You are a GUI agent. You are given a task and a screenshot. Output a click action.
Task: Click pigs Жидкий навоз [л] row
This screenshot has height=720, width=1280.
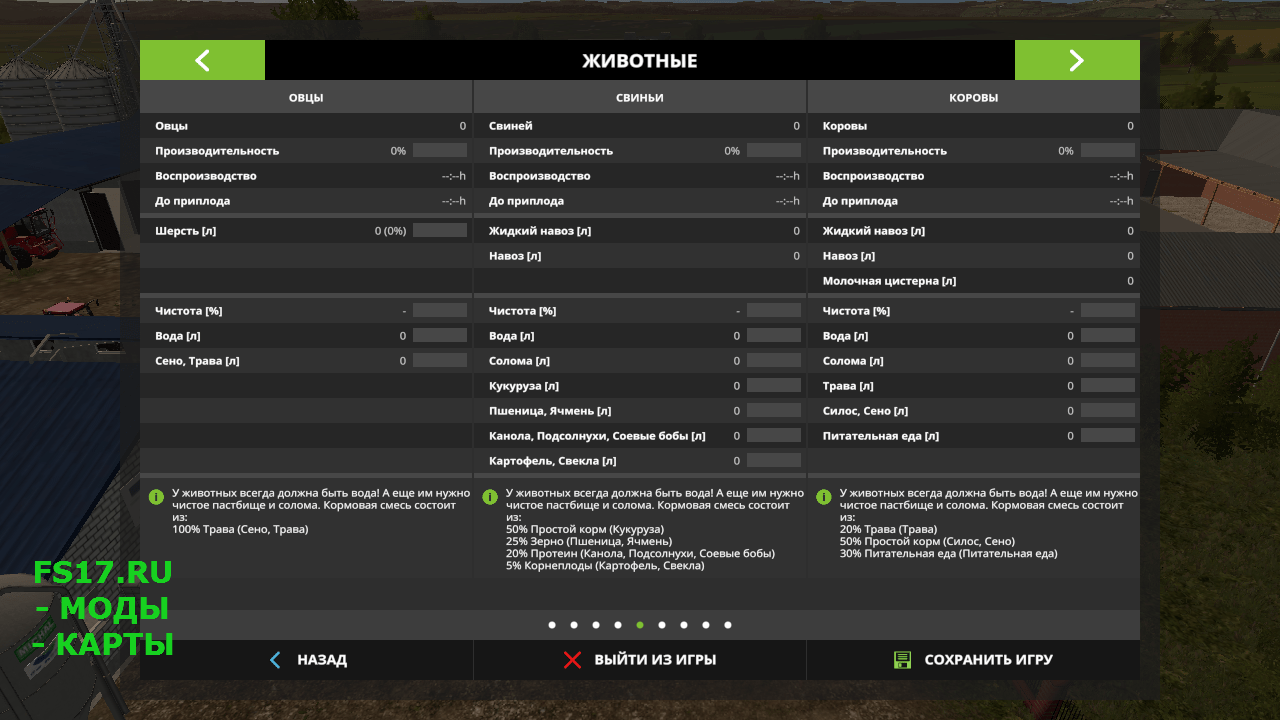pyautogui.click(x=640, y=231)
